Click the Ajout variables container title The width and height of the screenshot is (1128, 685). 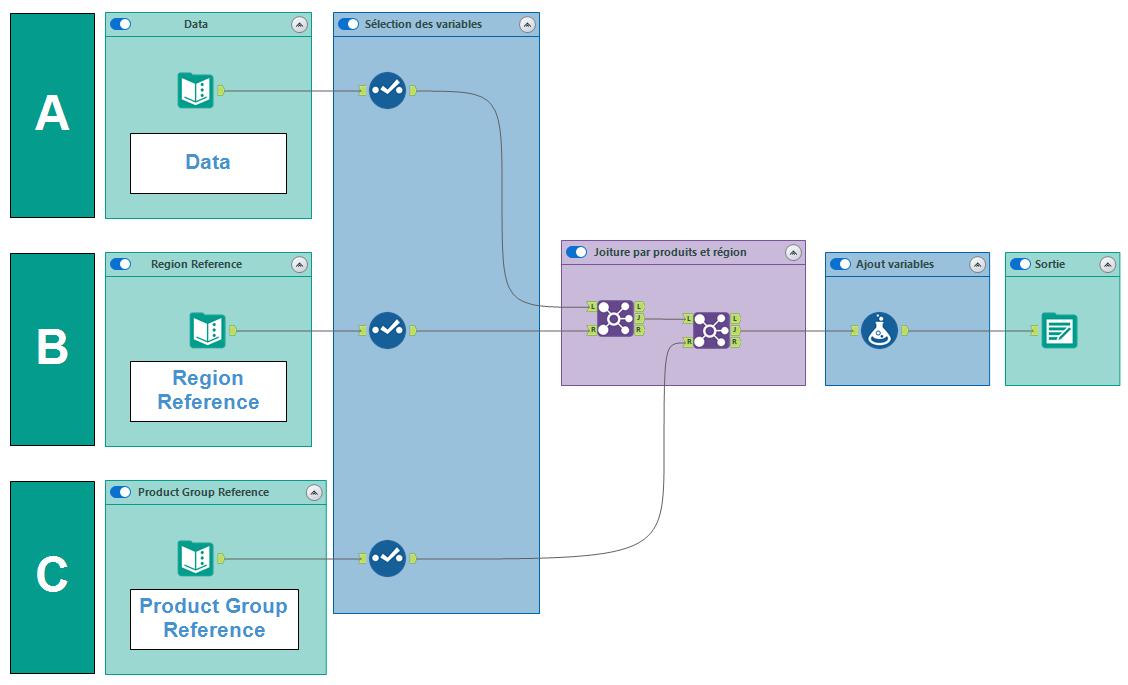[895, 264]
